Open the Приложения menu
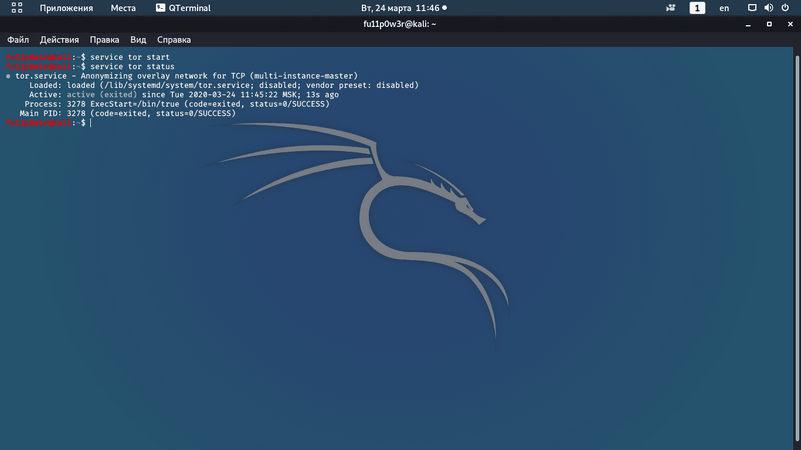Screen dimensions: 801x450 [x=66, y=8]
